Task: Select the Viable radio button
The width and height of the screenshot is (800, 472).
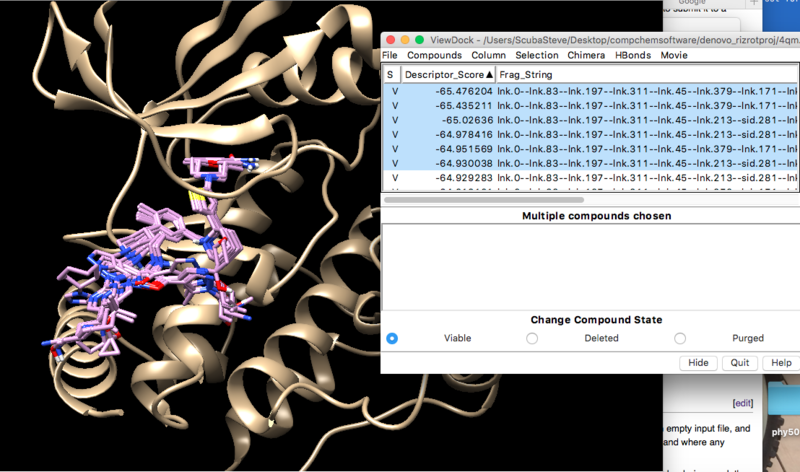Action: coord(392,338)
